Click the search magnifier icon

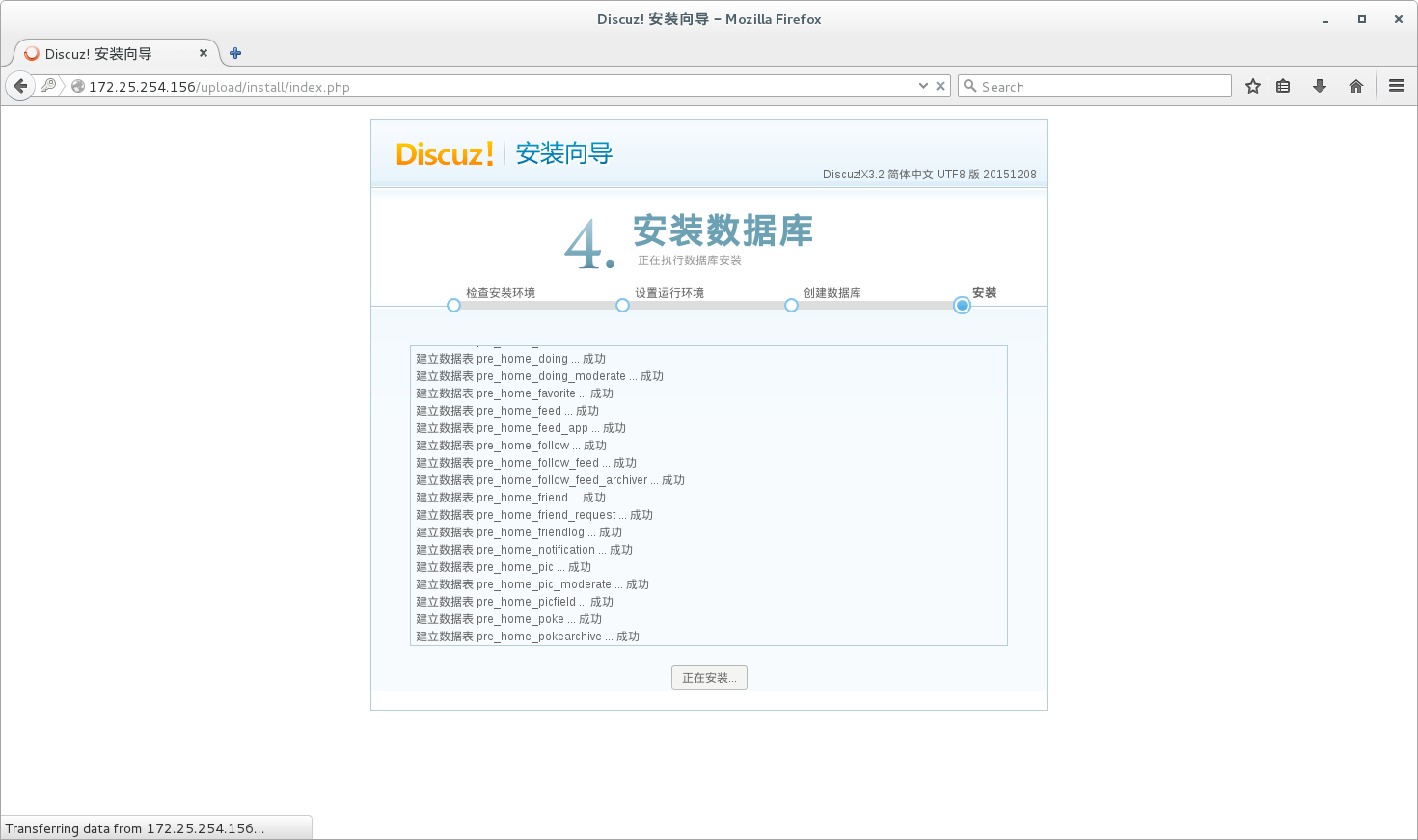click(x=970, y=86)
